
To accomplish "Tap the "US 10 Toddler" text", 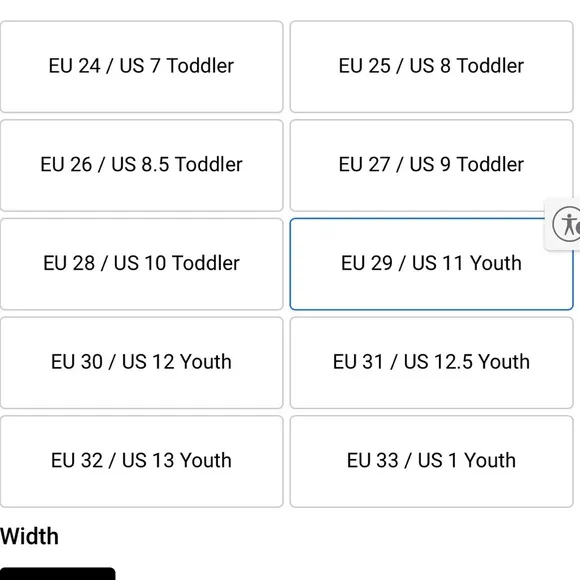I will pyautogui.click(x=176, y=263).
